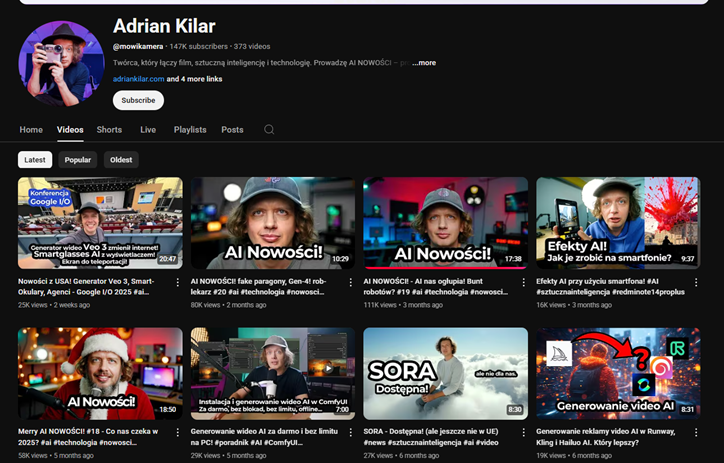Open options menu for Runway Kling Hailuo video

tap(696, 433)
